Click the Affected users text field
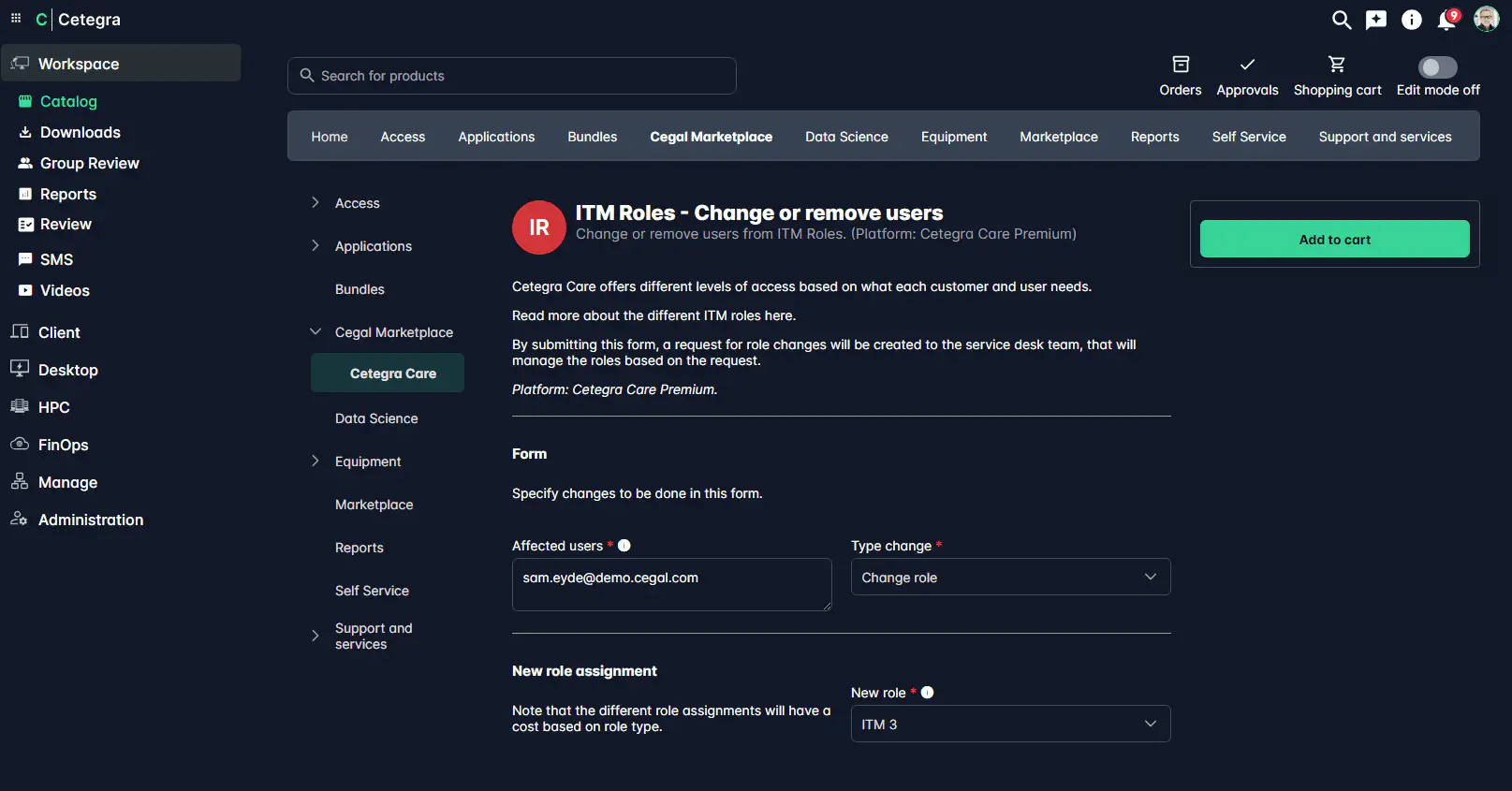The image size is (1512, 791). click(671, 585)
